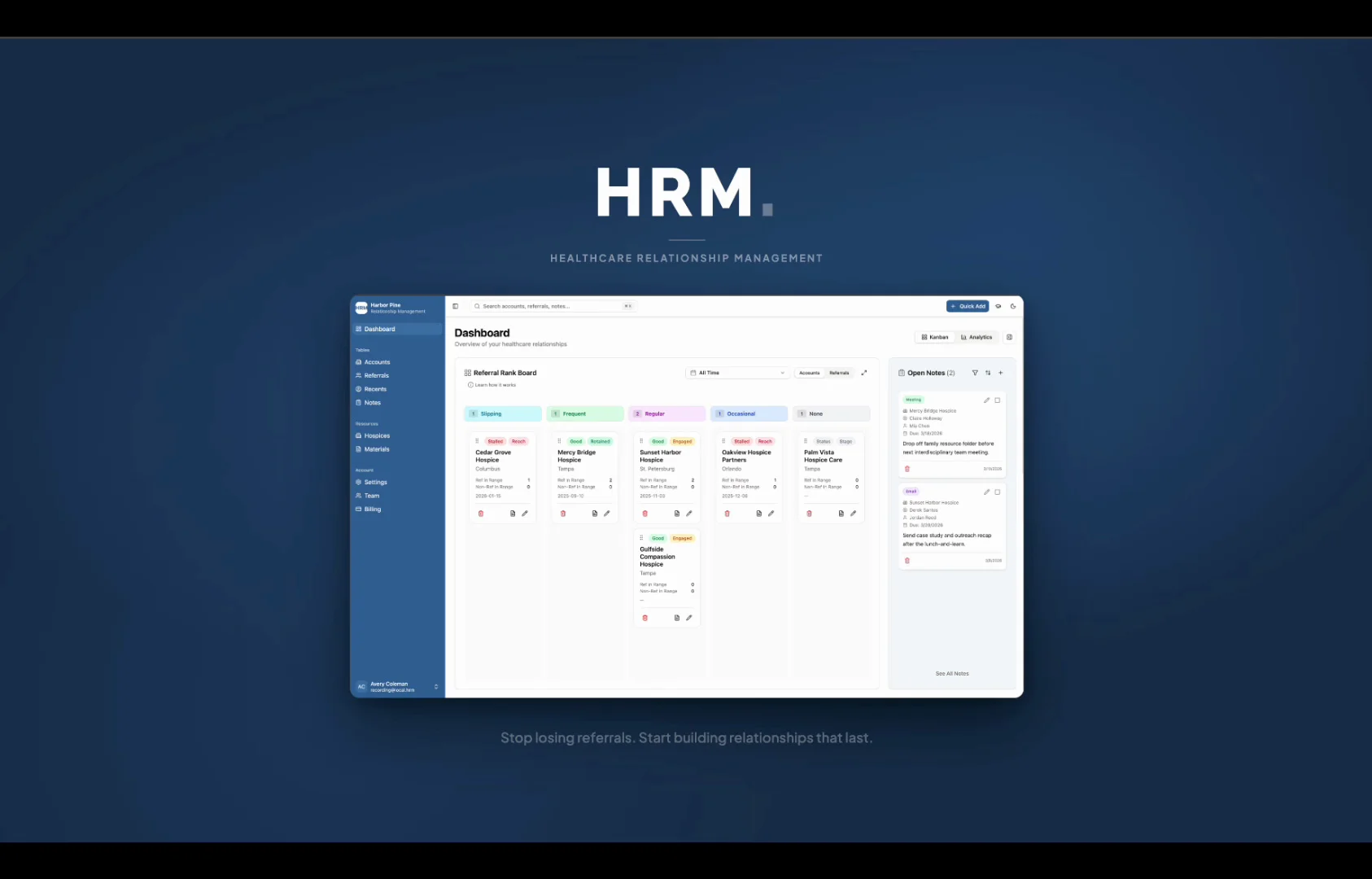This screenshot has height=879, width=1372.
Task: Delete the Email note for Sunset Harbor
Action: click(x=907, y=561)
